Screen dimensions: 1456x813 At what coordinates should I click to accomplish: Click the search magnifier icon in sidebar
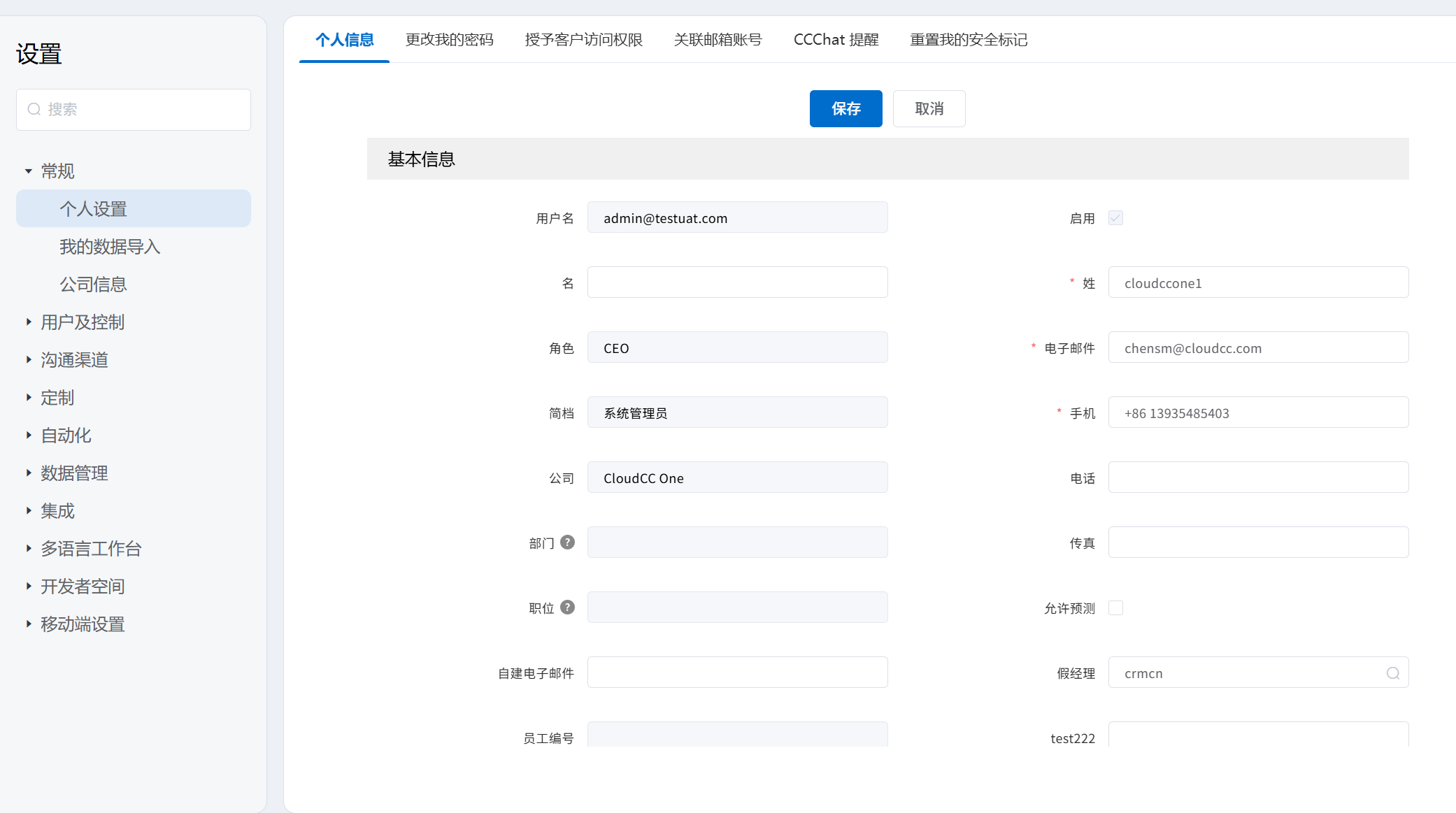(34, 110)
